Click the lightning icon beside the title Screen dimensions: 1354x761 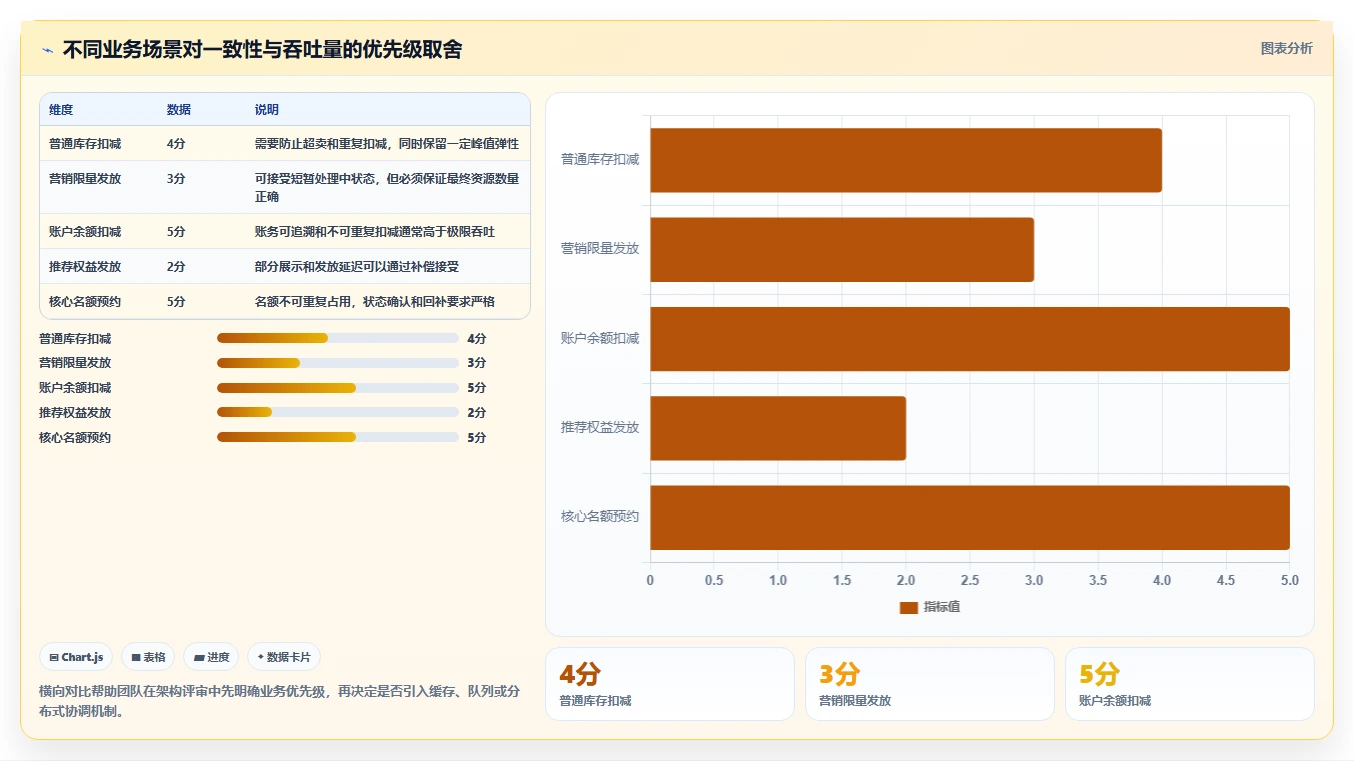click(47, 50)
